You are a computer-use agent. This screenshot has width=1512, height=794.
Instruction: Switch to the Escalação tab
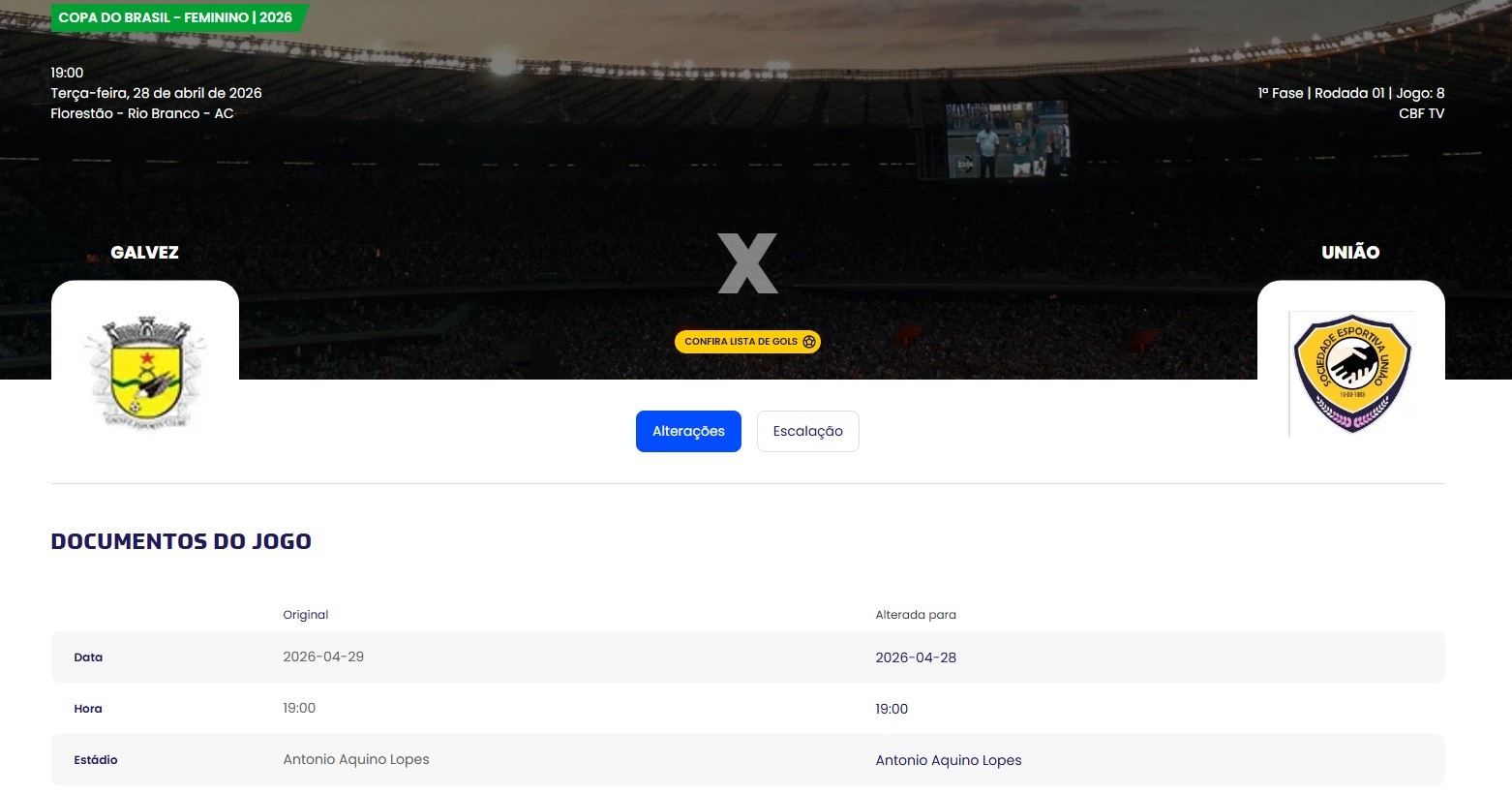[x=807, y=431]
